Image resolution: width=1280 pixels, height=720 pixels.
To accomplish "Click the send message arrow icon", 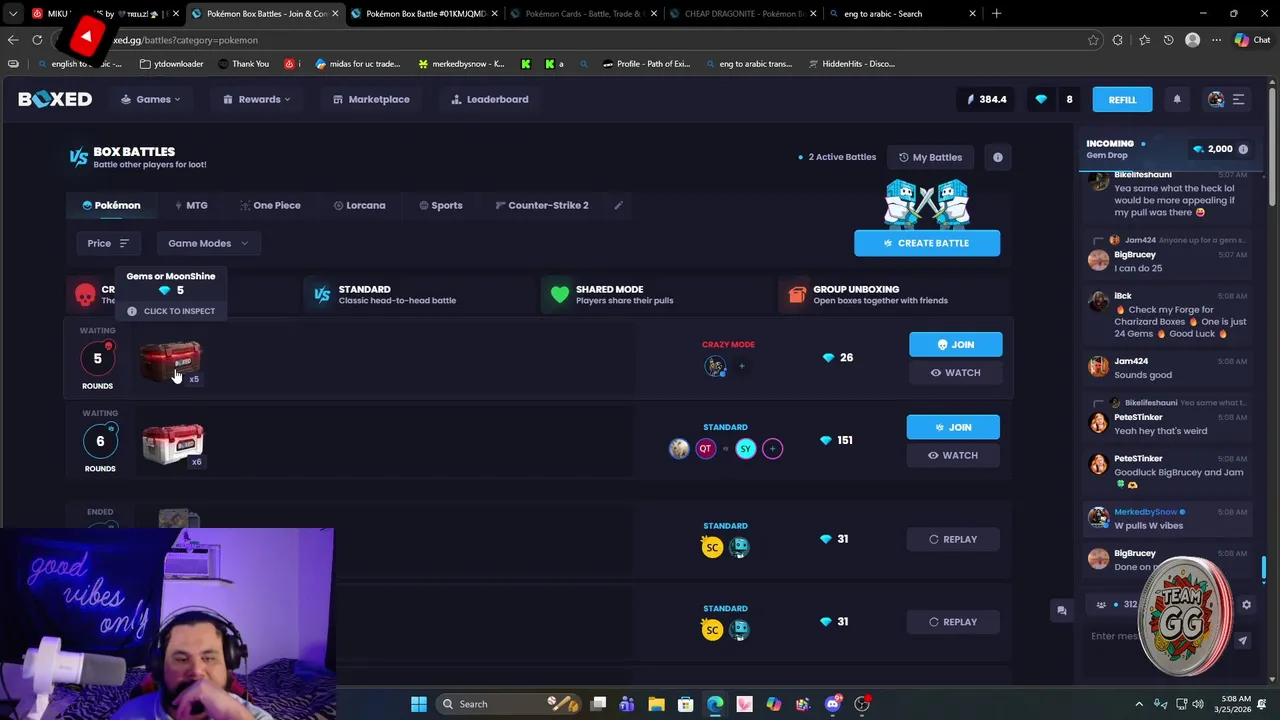I will coord(1242,641).
